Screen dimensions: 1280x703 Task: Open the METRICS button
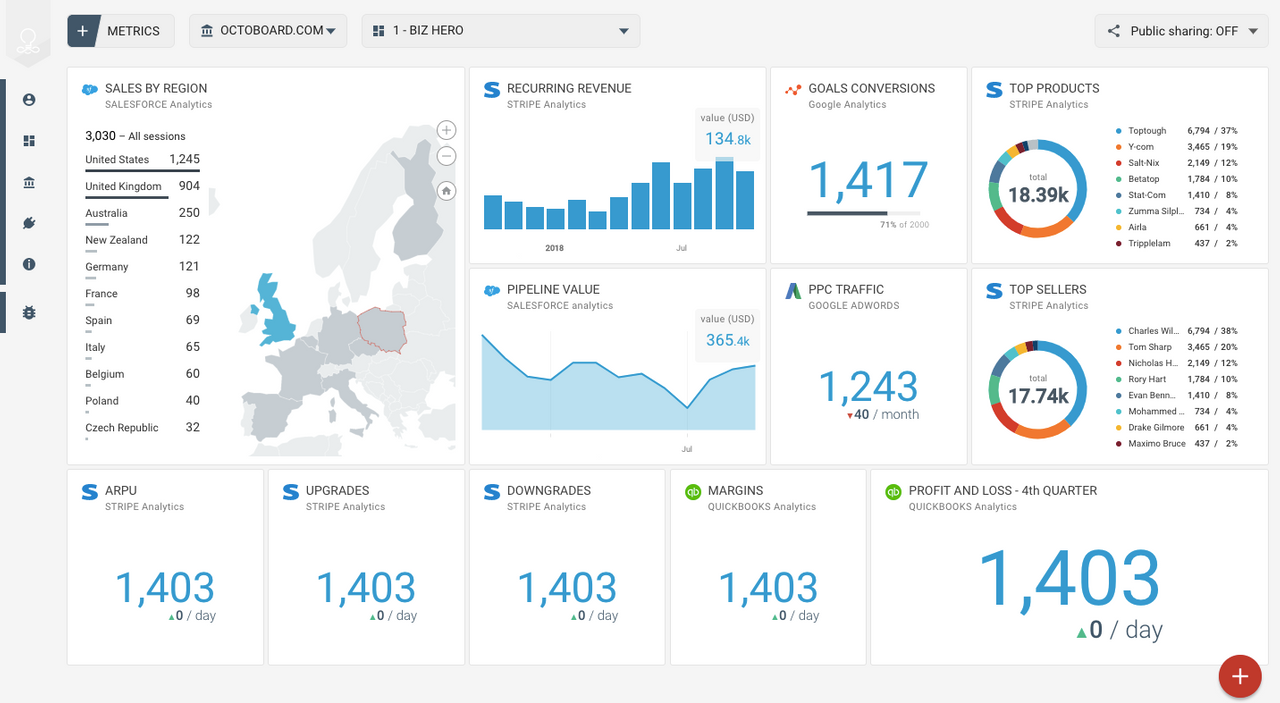click(121, 31)
